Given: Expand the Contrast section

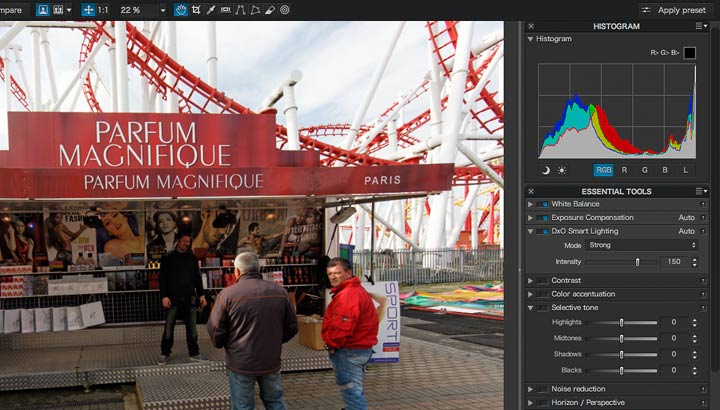Looking at the screenshot, I should pyautogui.click(x=530, y=281).
